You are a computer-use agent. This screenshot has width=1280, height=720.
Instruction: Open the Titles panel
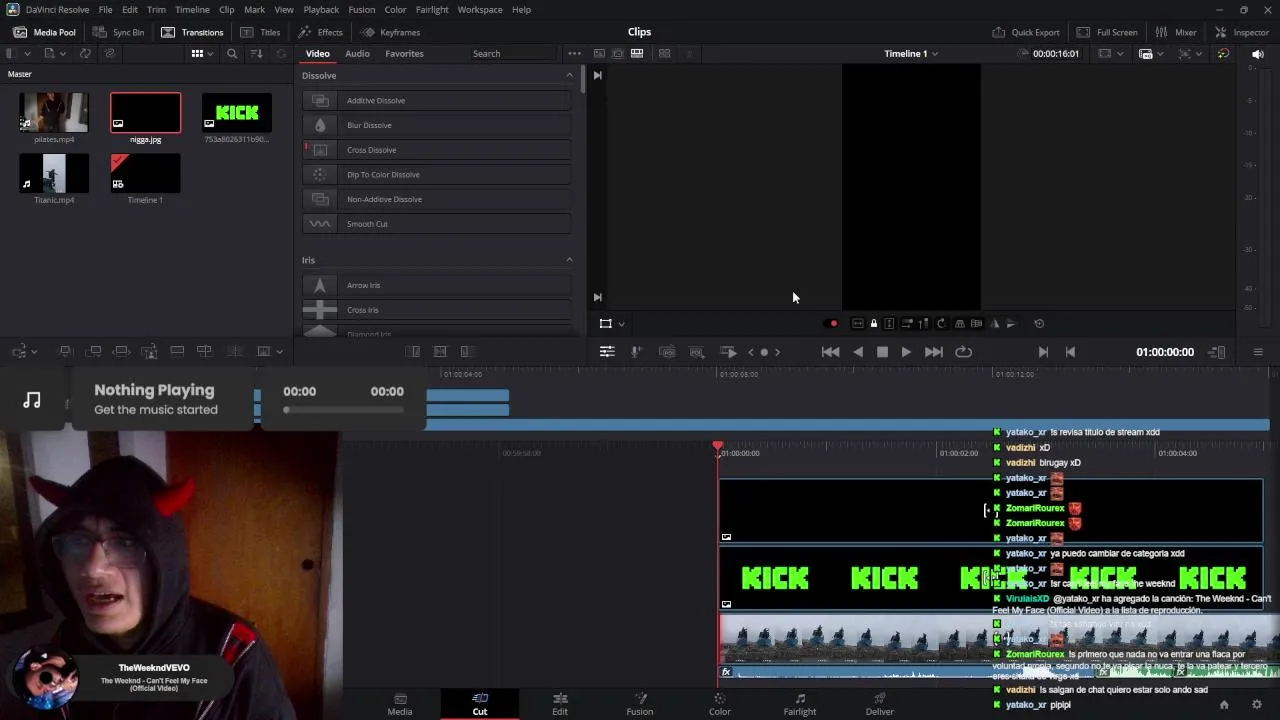(x=260, y=32)
